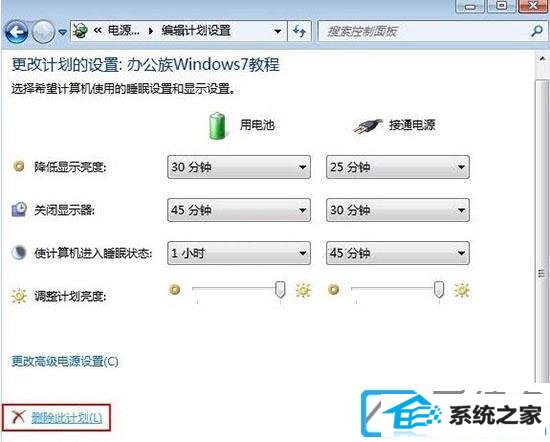Expand the address bar history dropdown

(x=278, y=32)
